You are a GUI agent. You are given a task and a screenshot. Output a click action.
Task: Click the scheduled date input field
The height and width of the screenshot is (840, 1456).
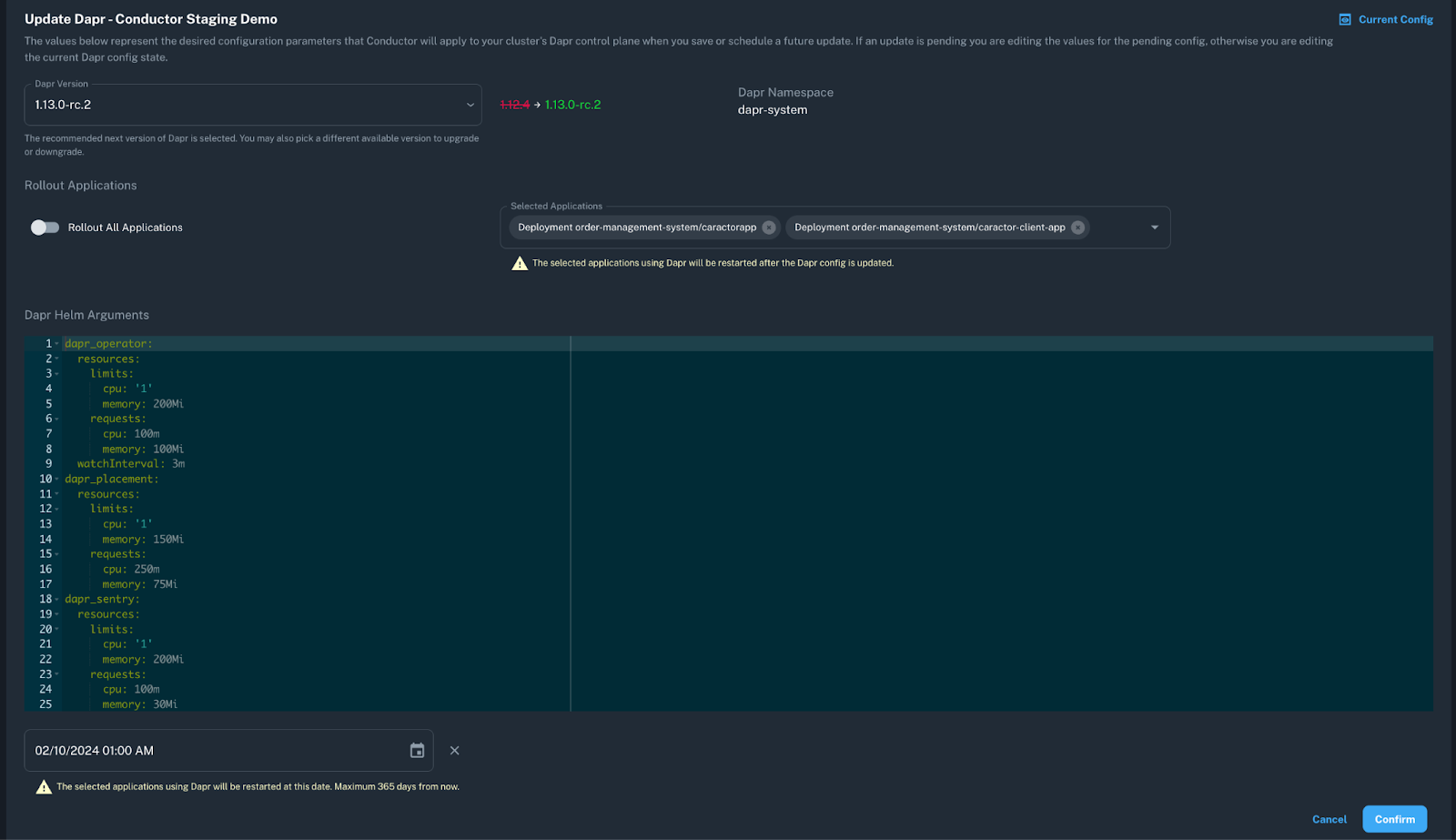[x=182, y=750]
